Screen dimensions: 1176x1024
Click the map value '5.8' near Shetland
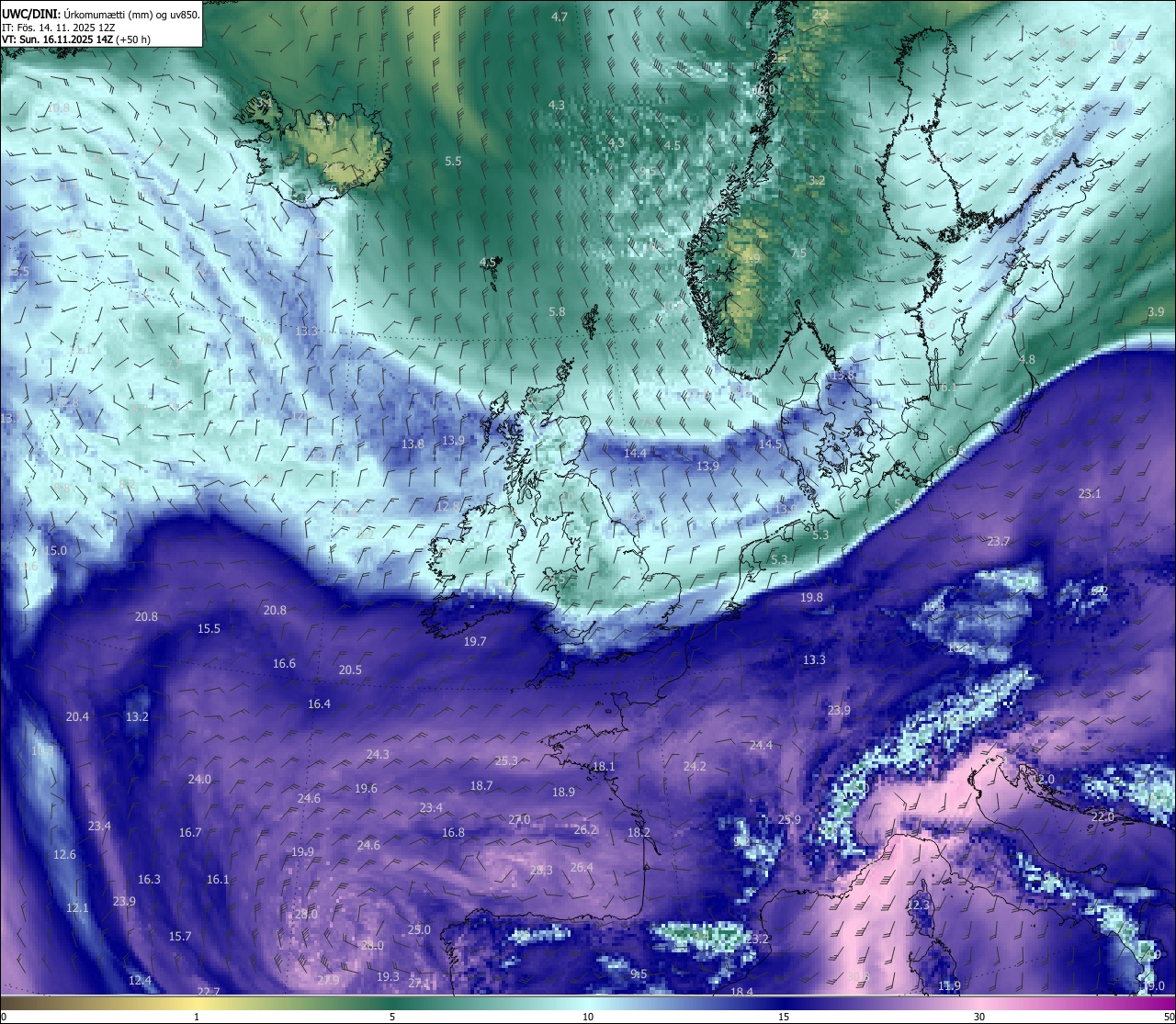(557, 311)
